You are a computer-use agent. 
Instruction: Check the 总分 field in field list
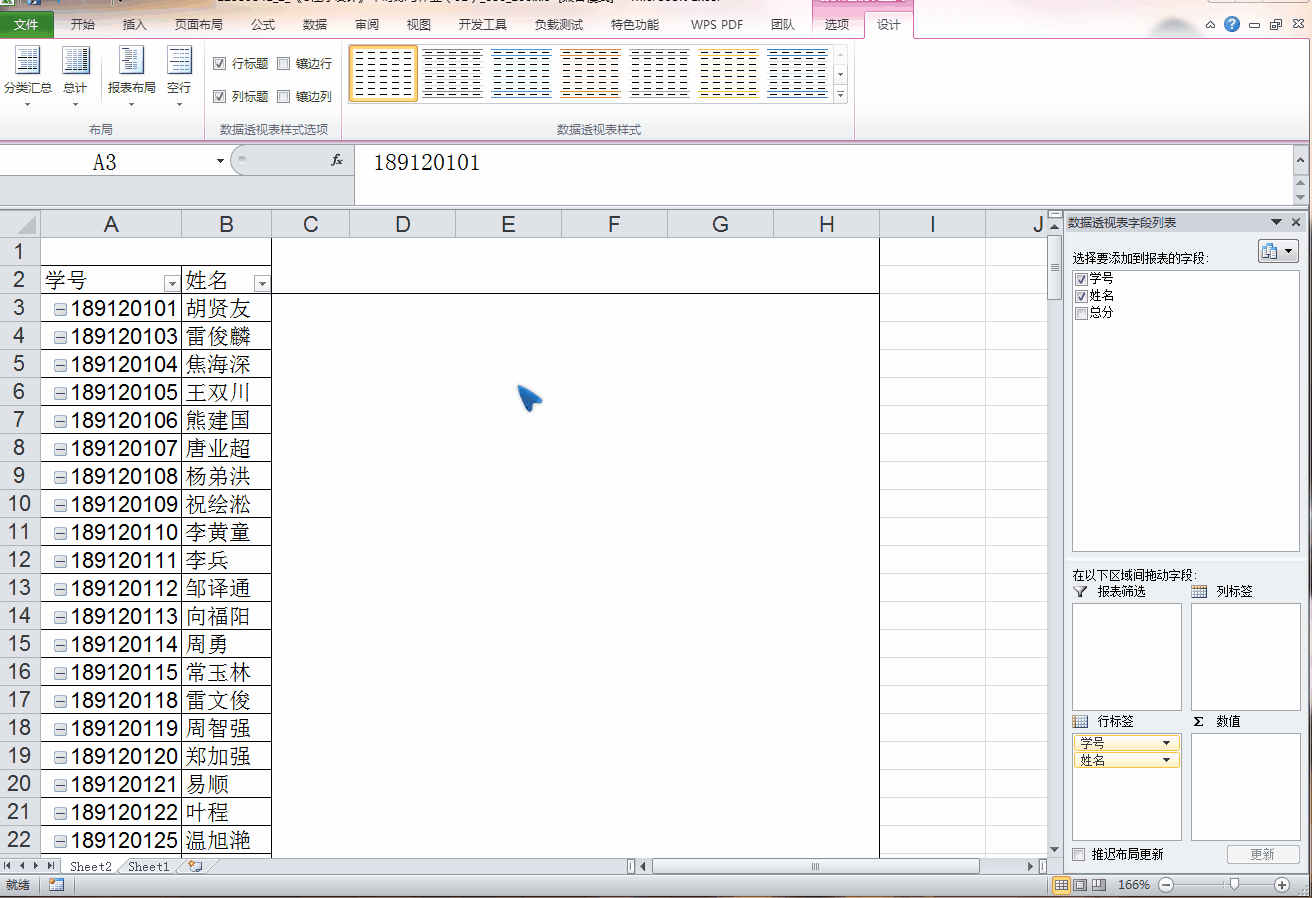tap(1081, 313)
